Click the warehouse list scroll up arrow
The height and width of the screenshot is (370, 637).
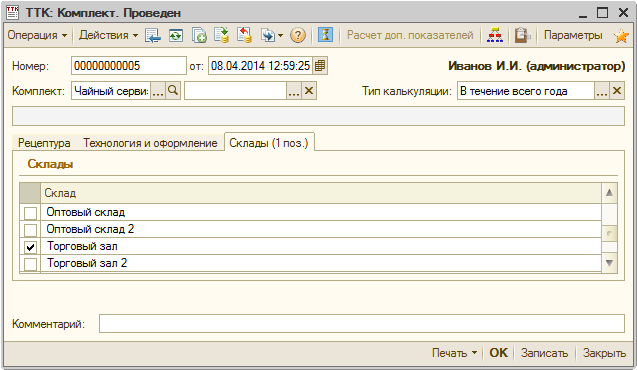tap(609, 193)
